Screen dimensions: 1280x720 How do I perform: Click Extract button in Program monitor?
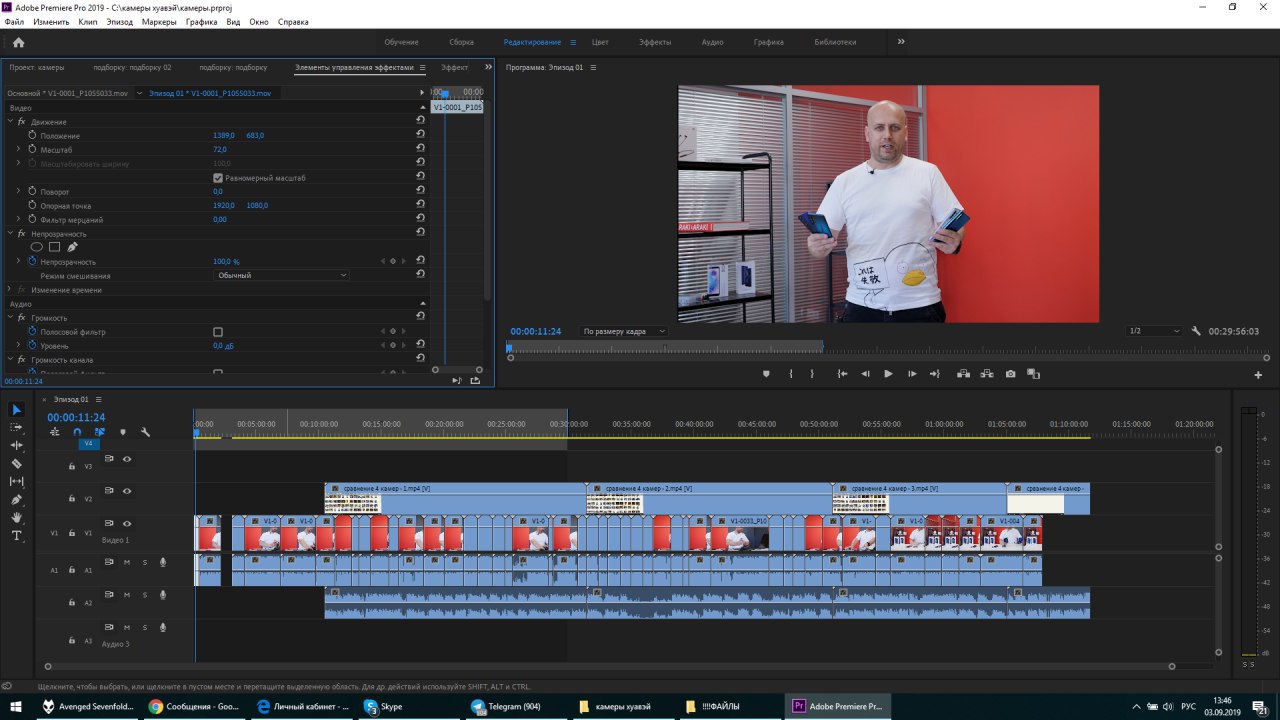pyautogui.click(x=987, y=374)
